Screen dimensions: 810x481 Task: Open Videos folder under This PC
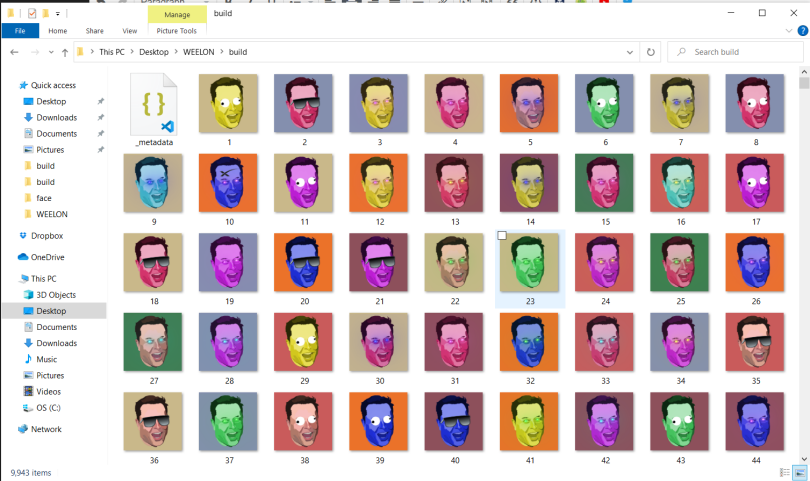click(x=42, y=392)
